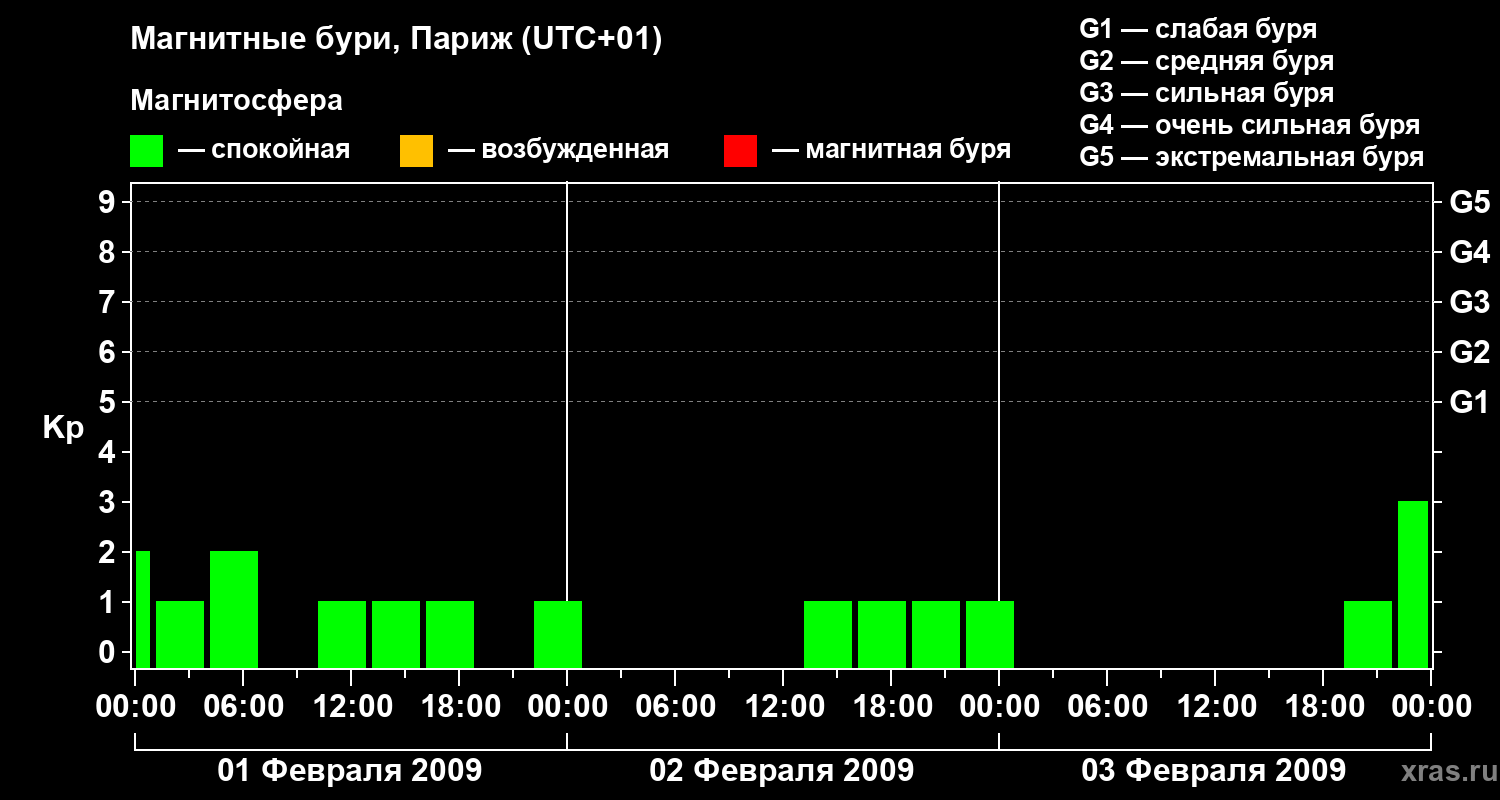Click the '02 Февраля 2009' date label
1500x800 pixels.
point(782,771)
